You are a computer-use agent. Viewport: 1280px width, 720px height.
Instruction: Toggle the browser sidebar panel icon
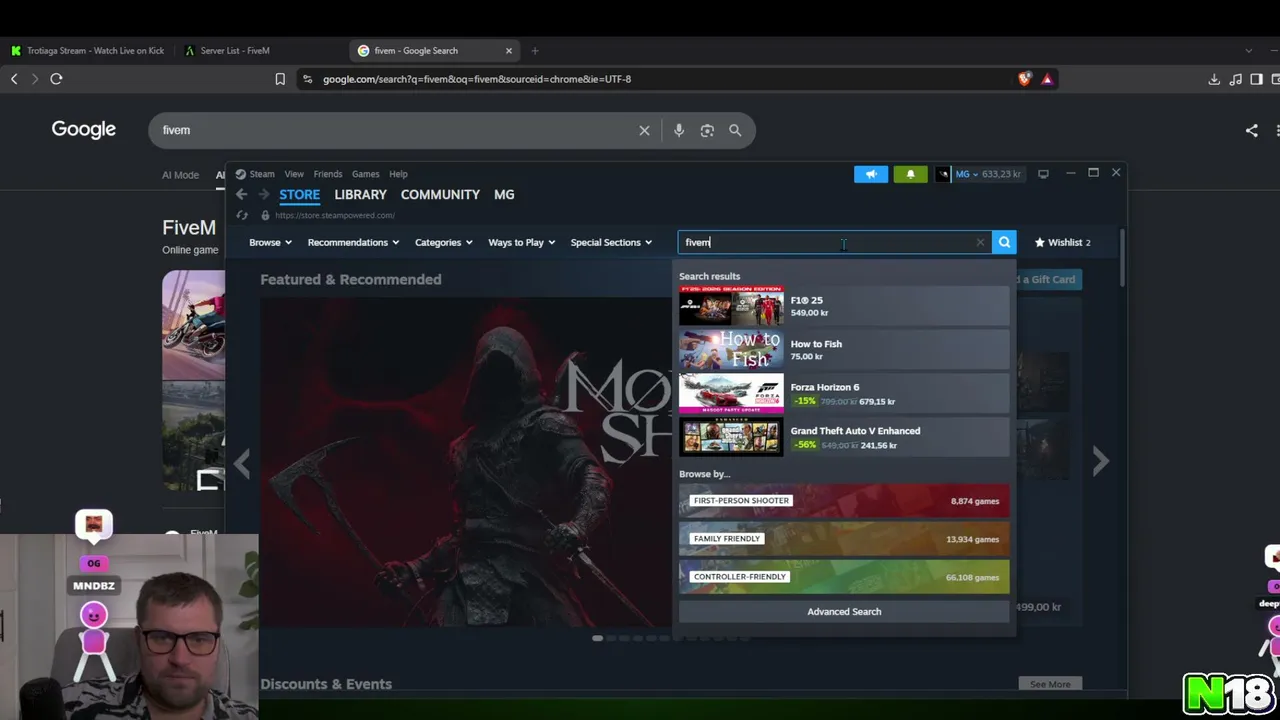coord(1257,79)
